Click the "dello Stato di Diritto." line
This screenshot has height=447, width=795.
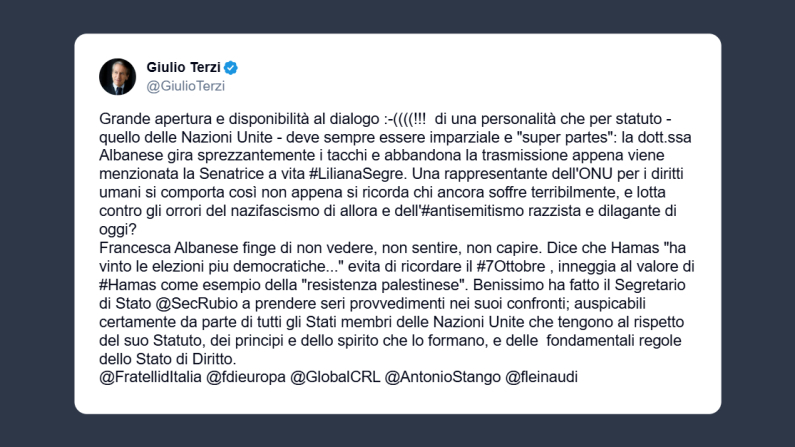pyautogui.click(x=166, y=359)
